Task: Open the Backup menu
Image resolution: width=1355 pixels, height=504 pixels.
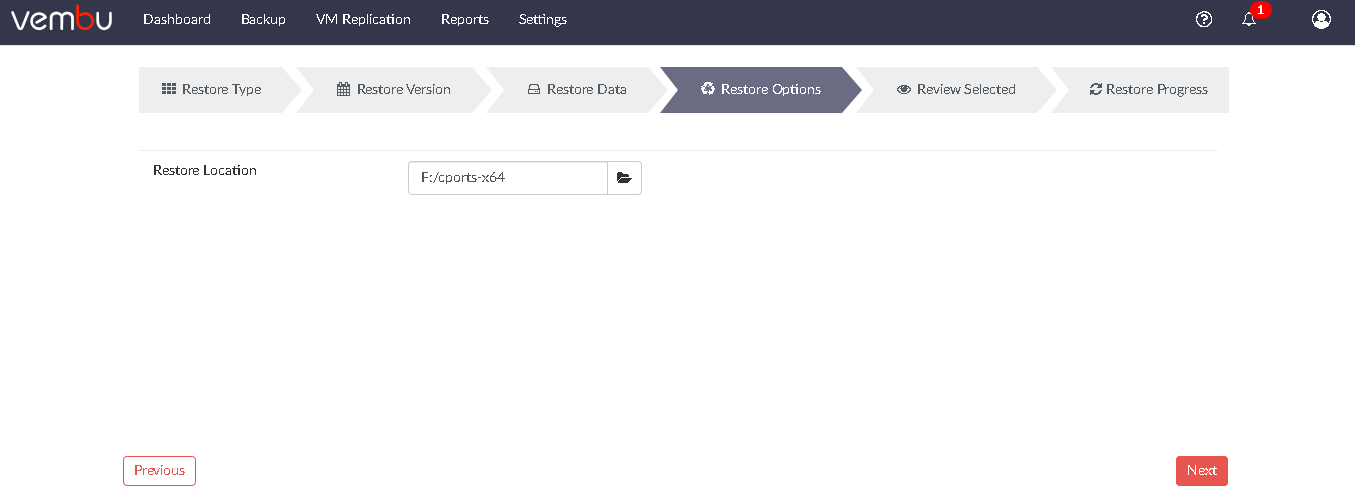Action: (x=263, y=19)
